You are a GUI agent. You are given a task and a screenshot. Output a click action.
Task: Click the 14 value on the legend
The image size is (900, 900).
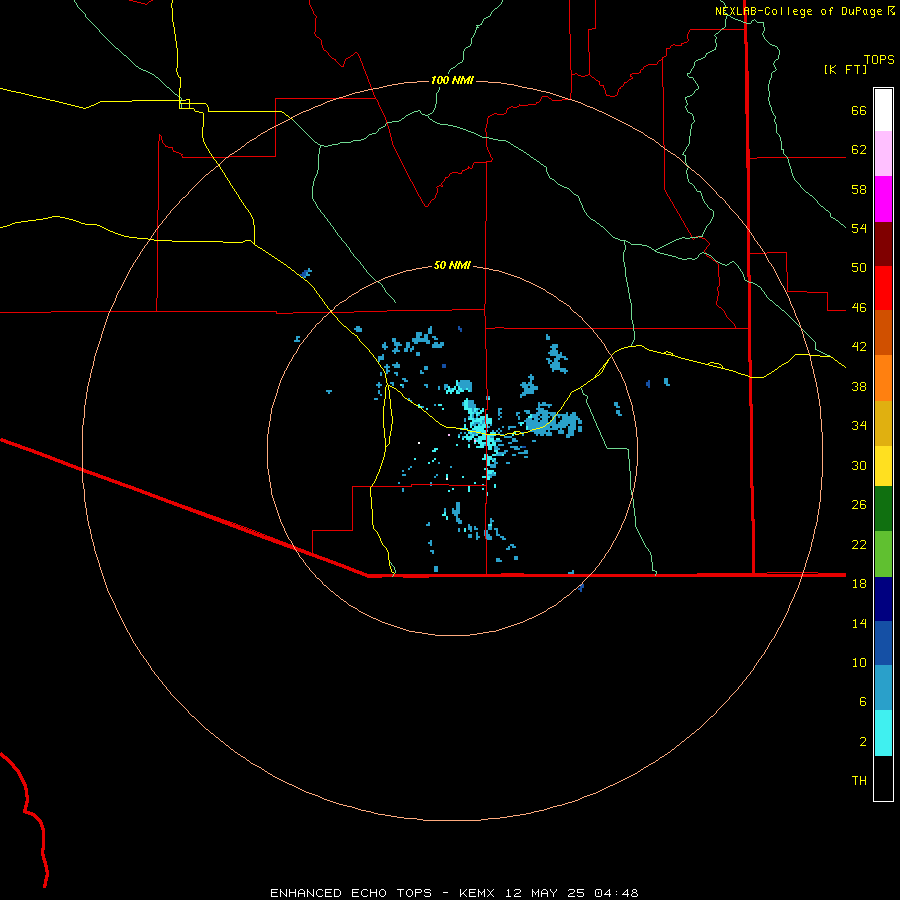(859, 623)
